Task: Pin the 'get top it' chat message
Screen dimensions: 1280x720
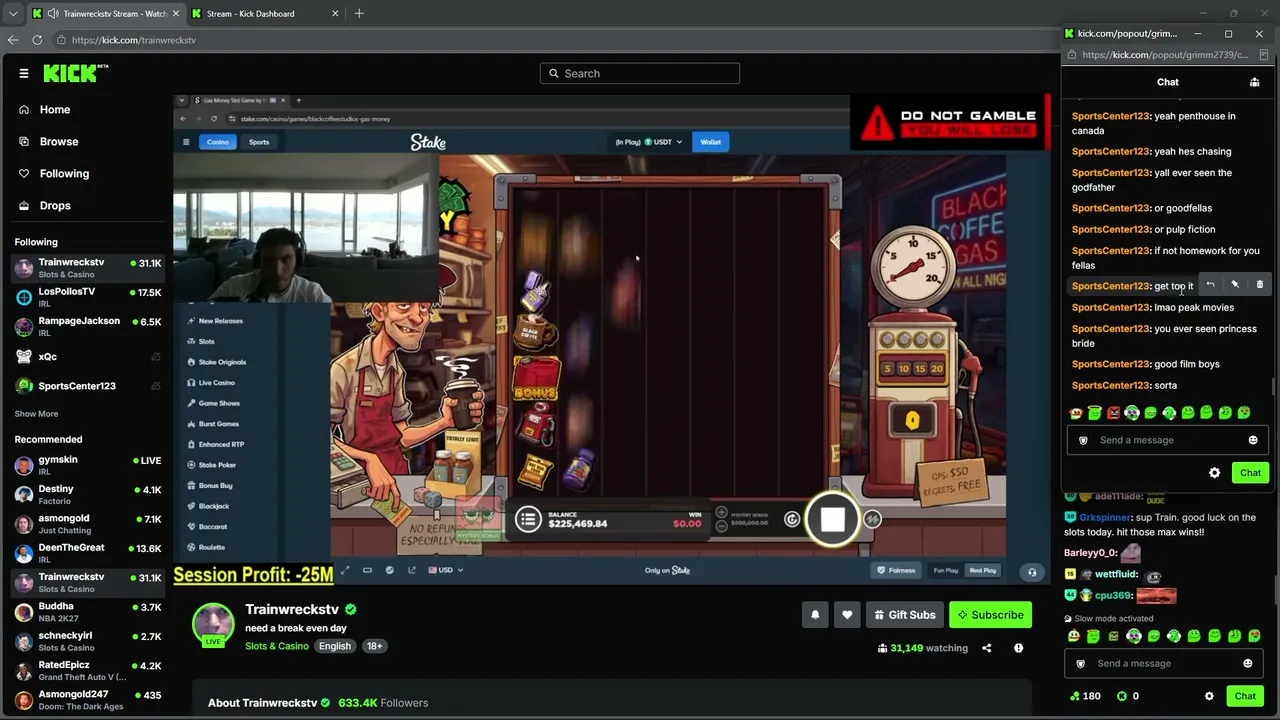Action: pos(1235,285)
